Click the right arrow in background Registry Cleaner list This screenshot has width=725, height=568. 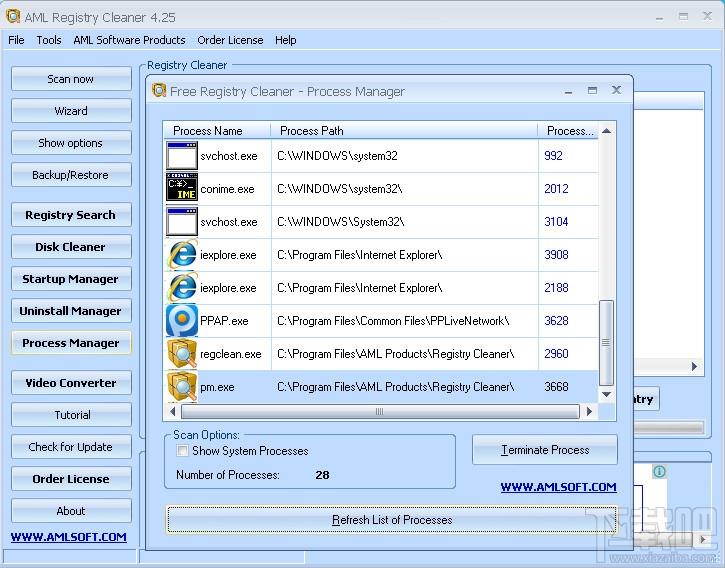(x=694, y=367)
